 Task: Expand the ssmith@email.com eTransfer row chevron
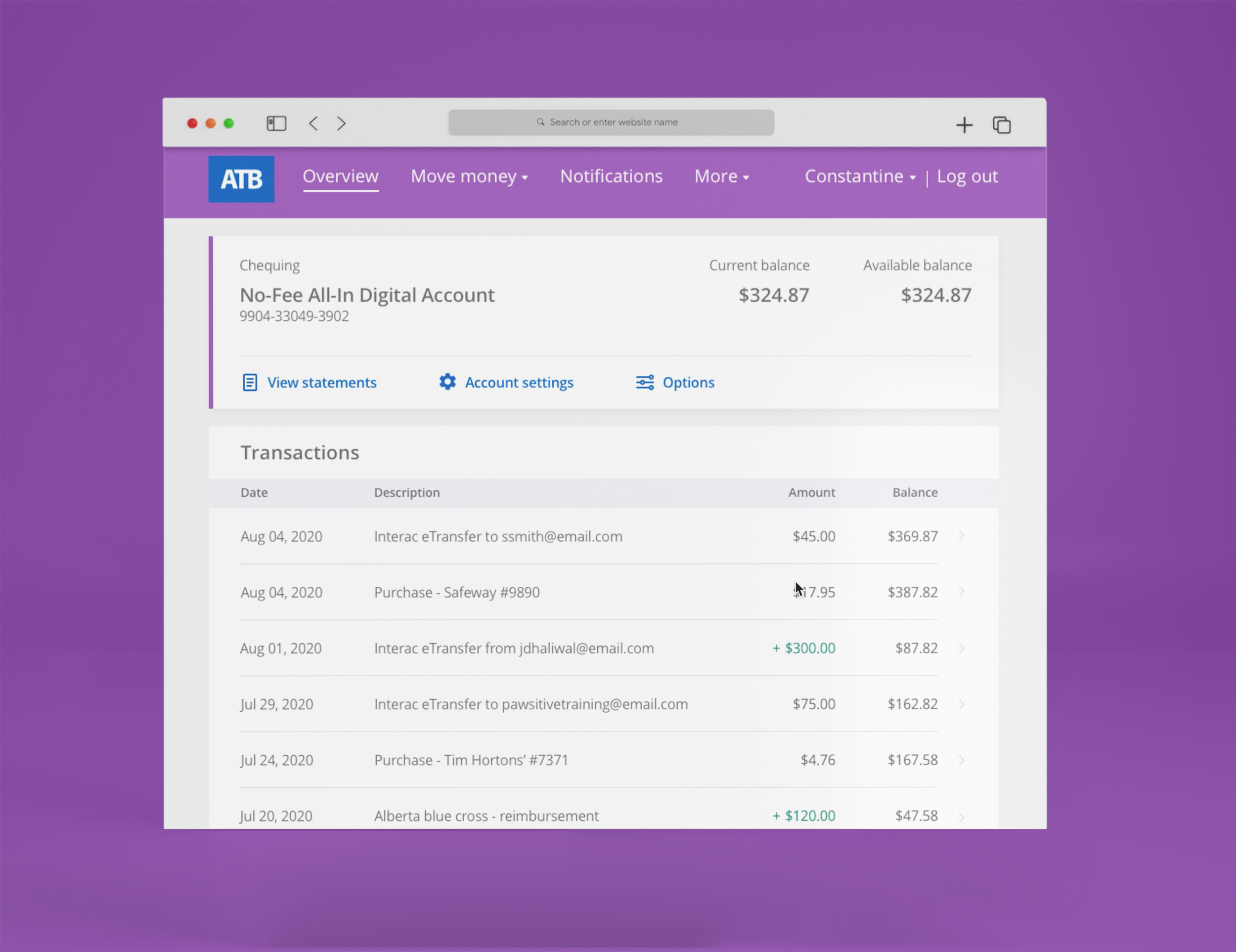click(x=961, y=535)
